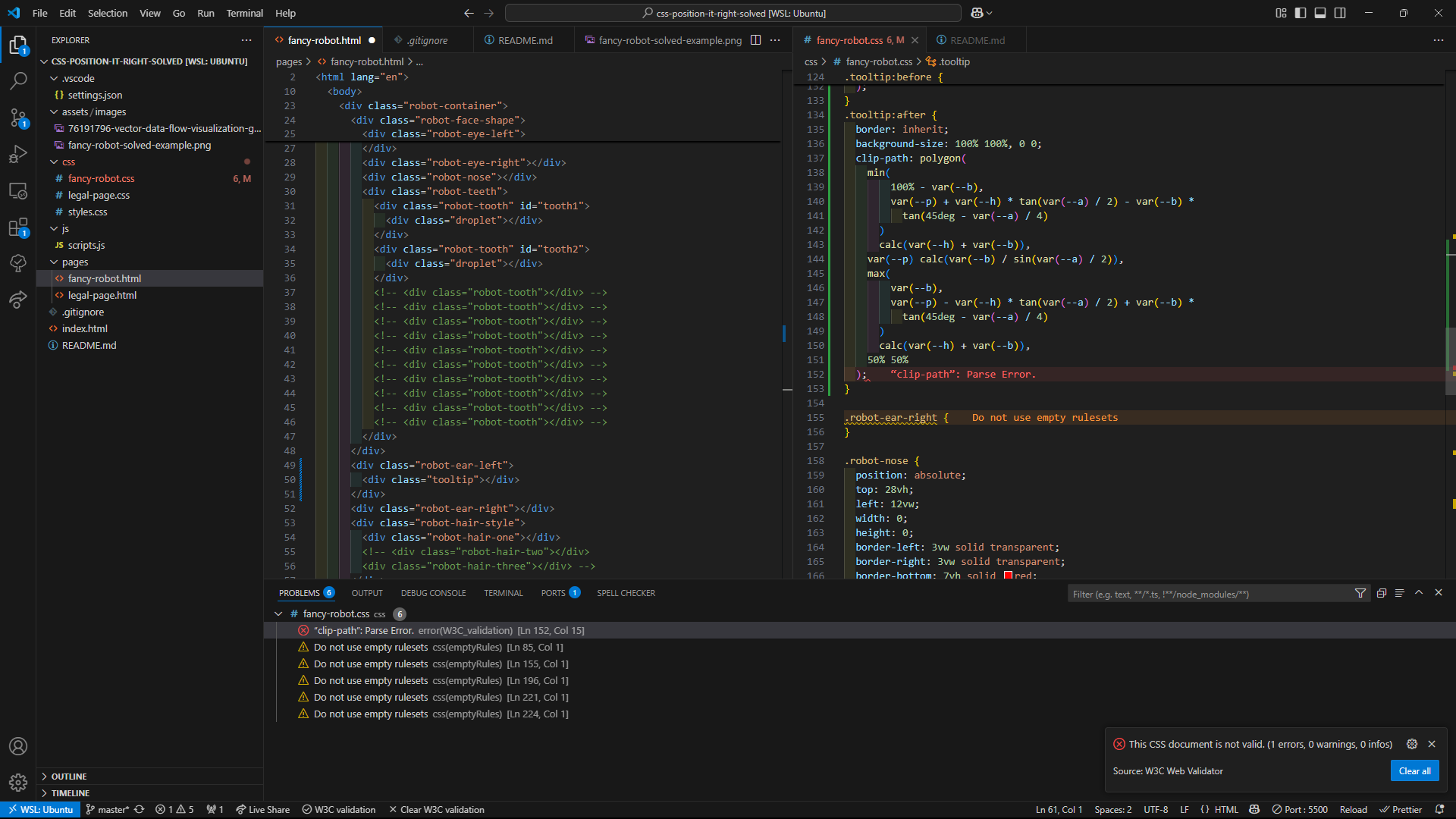
Task: Collapse the project root folder header
Action: pos(149,61)
